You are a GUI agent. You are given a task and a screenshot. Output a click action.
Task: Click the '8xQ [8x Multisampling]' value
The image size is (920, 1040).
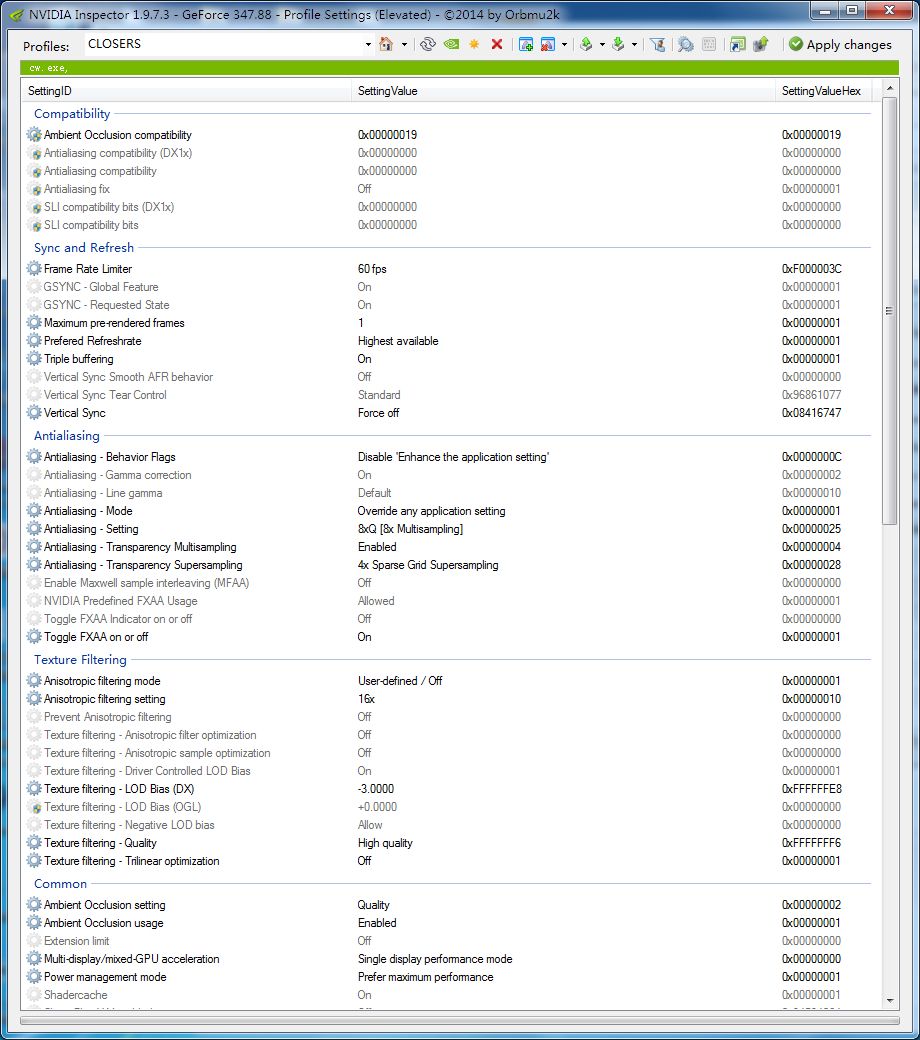pyautogui.click(x=411, y=529)
